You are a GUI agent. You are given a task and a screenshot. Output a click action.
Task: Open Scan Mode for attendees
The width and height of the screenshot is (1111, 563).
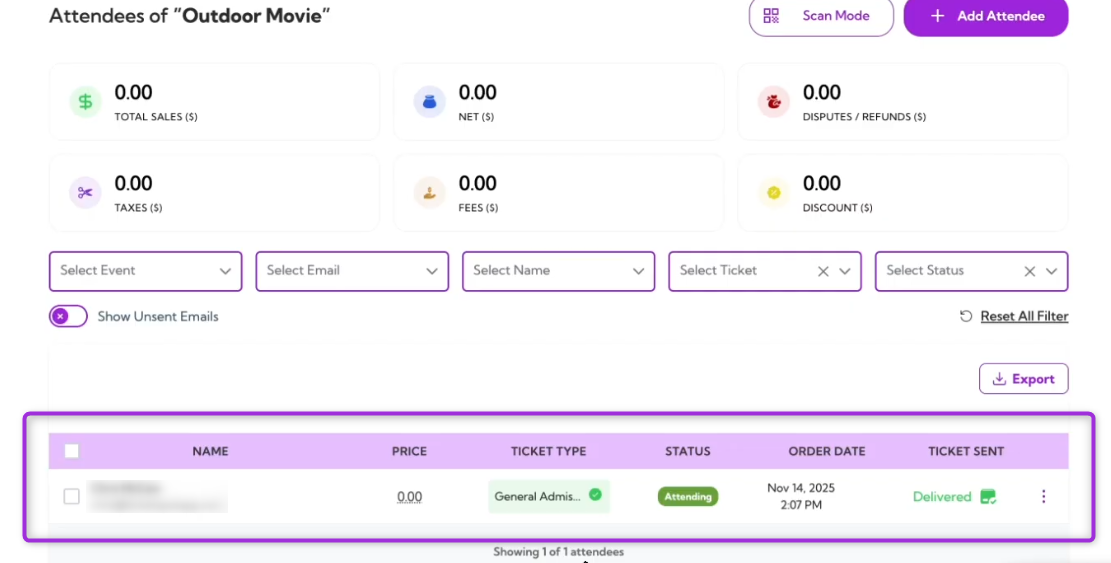[820, 16]
